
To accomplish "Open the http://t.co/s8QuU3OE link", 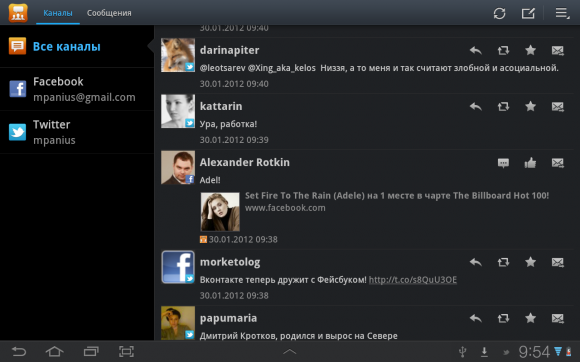I will coord(413,280).
